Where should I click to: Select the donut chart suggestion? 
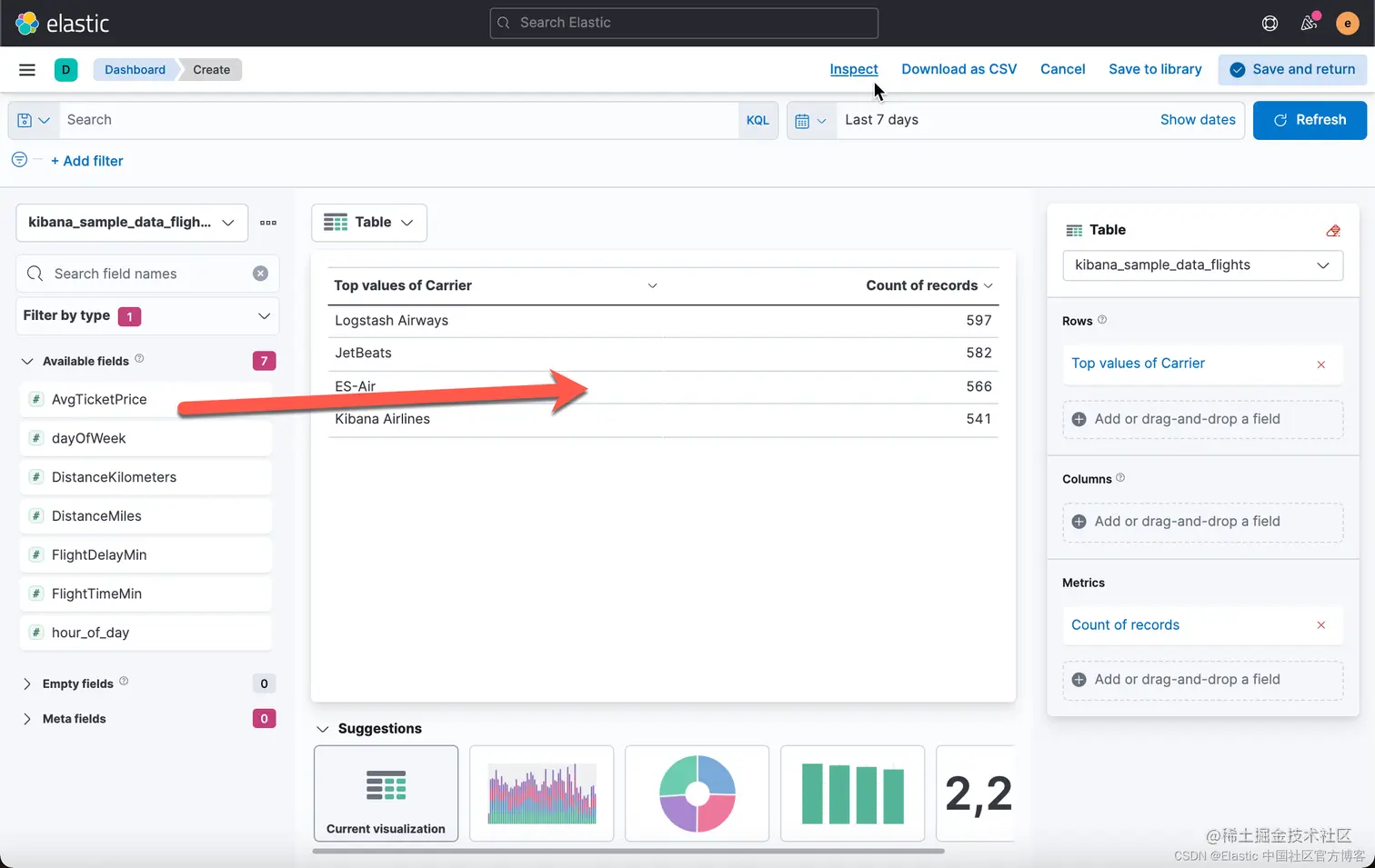tap(697, 793)
